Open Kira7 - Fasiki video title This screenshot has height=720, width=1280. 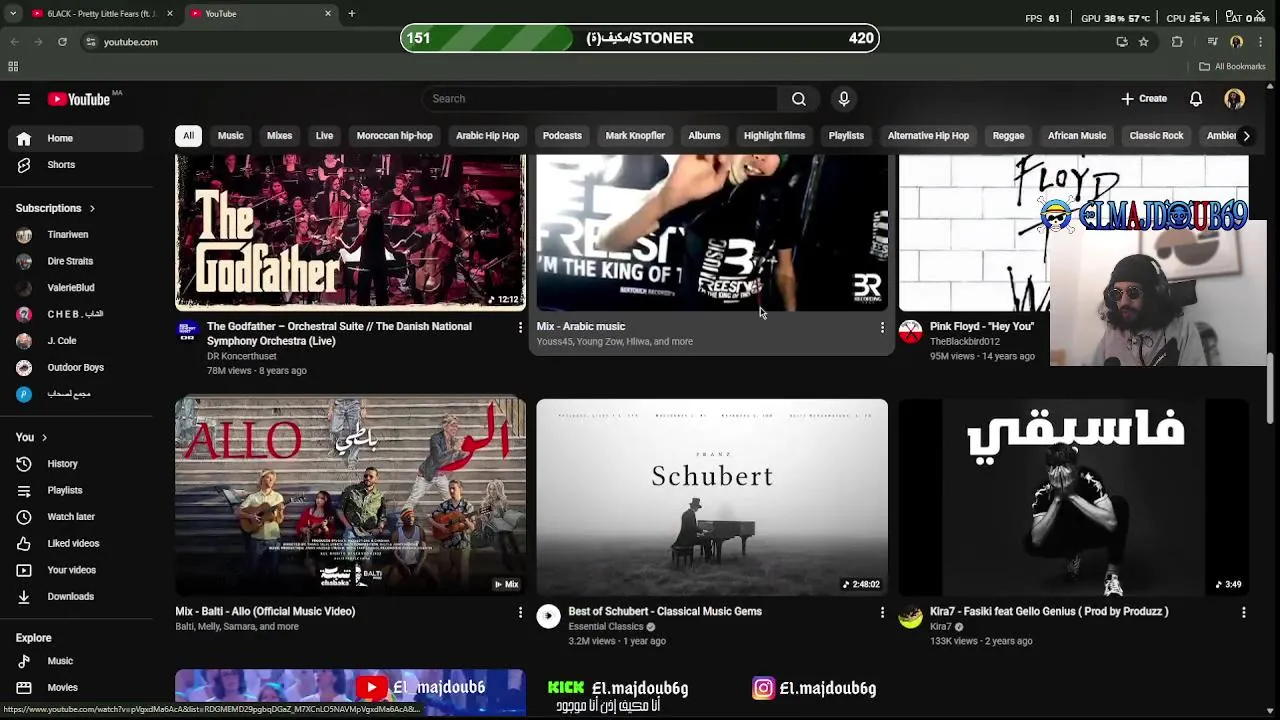(1049, 612)
